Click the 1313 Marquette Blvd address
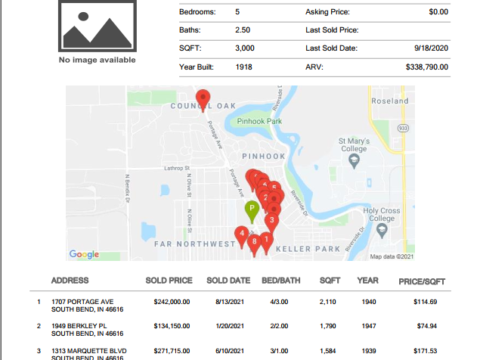The image size is (480, 360). pos(89,354)
